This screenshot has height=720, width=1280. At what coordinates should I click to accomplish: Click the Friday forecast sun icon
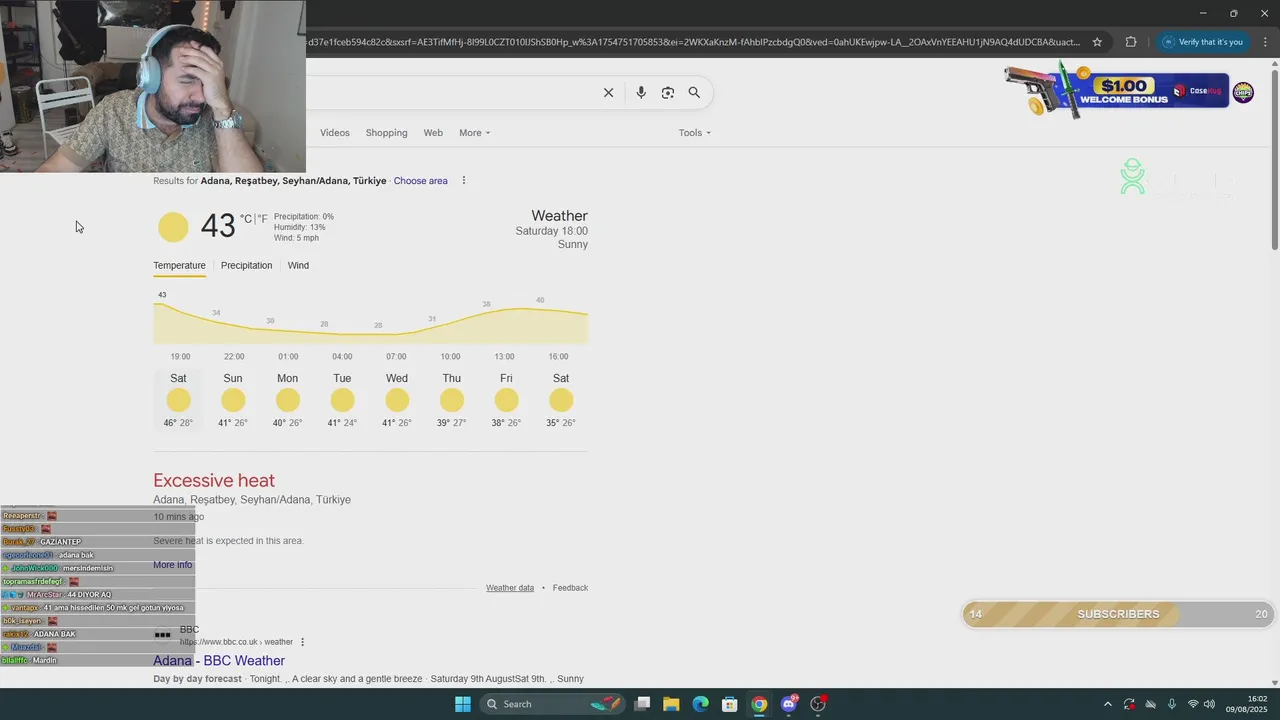point(506,400)
